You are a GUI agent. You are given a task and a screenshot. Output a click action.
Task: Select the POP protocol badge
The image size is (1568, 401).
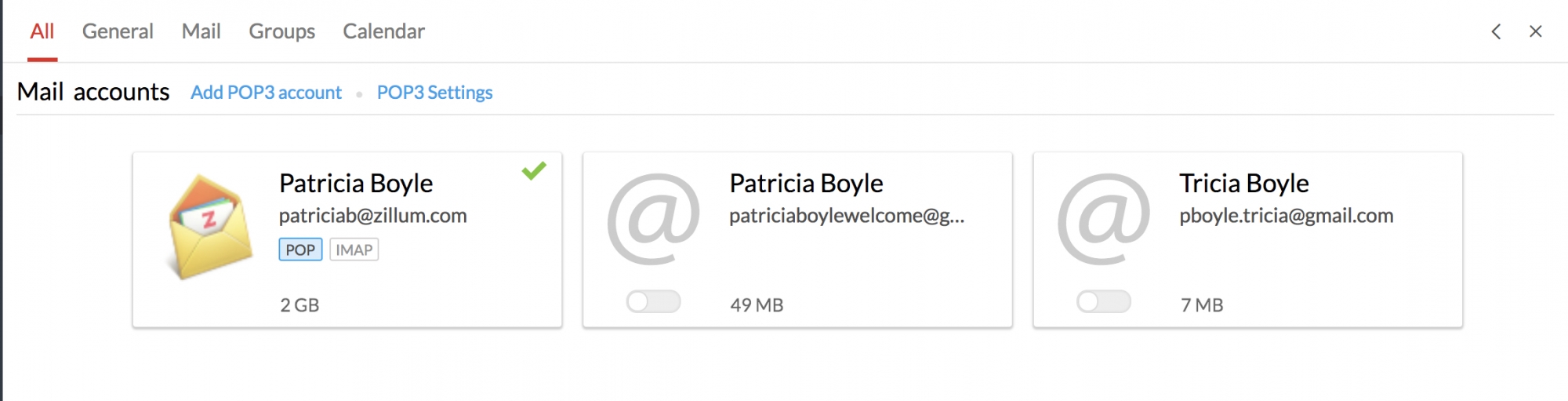tap(300, 250)
